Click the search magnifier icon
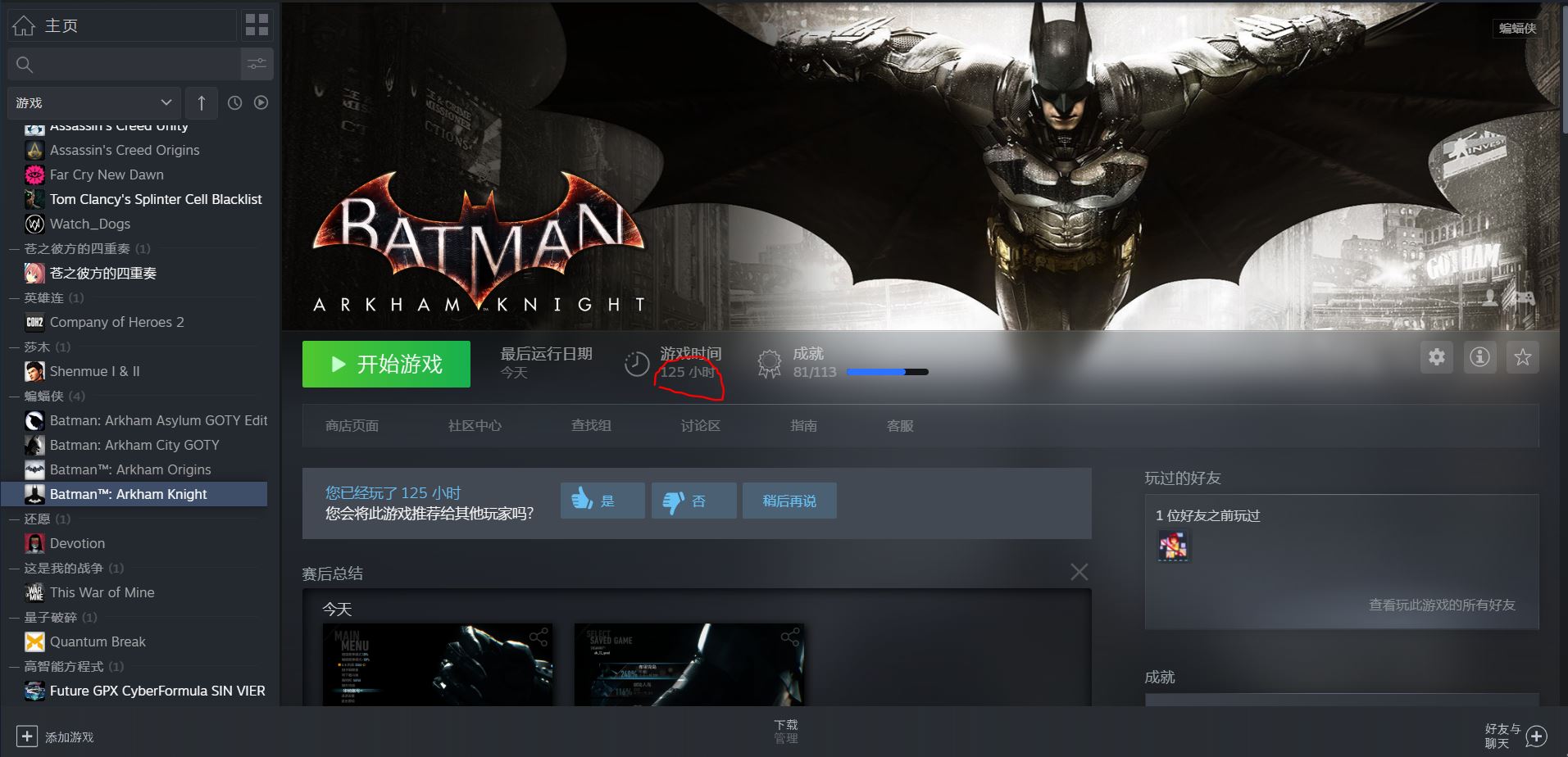The image size is (1568, 757). (25, 64)
